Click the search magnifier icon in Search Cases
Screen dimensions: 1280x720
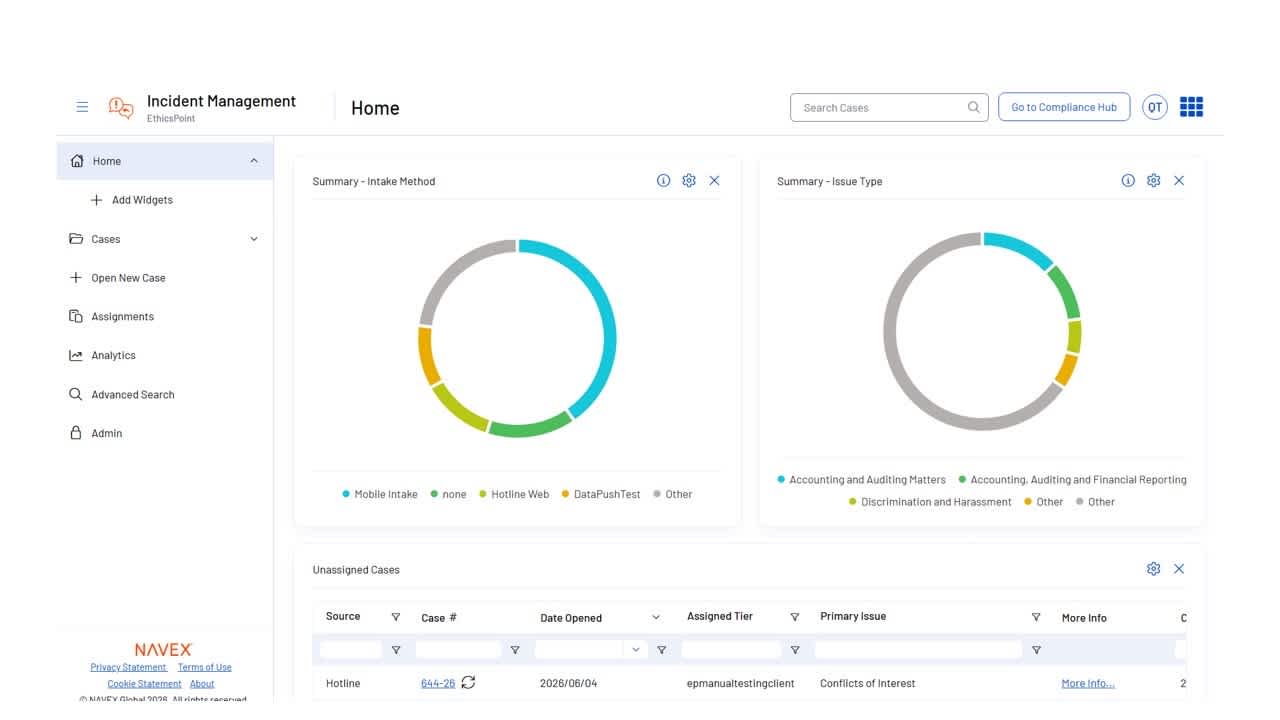tap(973, 107)
